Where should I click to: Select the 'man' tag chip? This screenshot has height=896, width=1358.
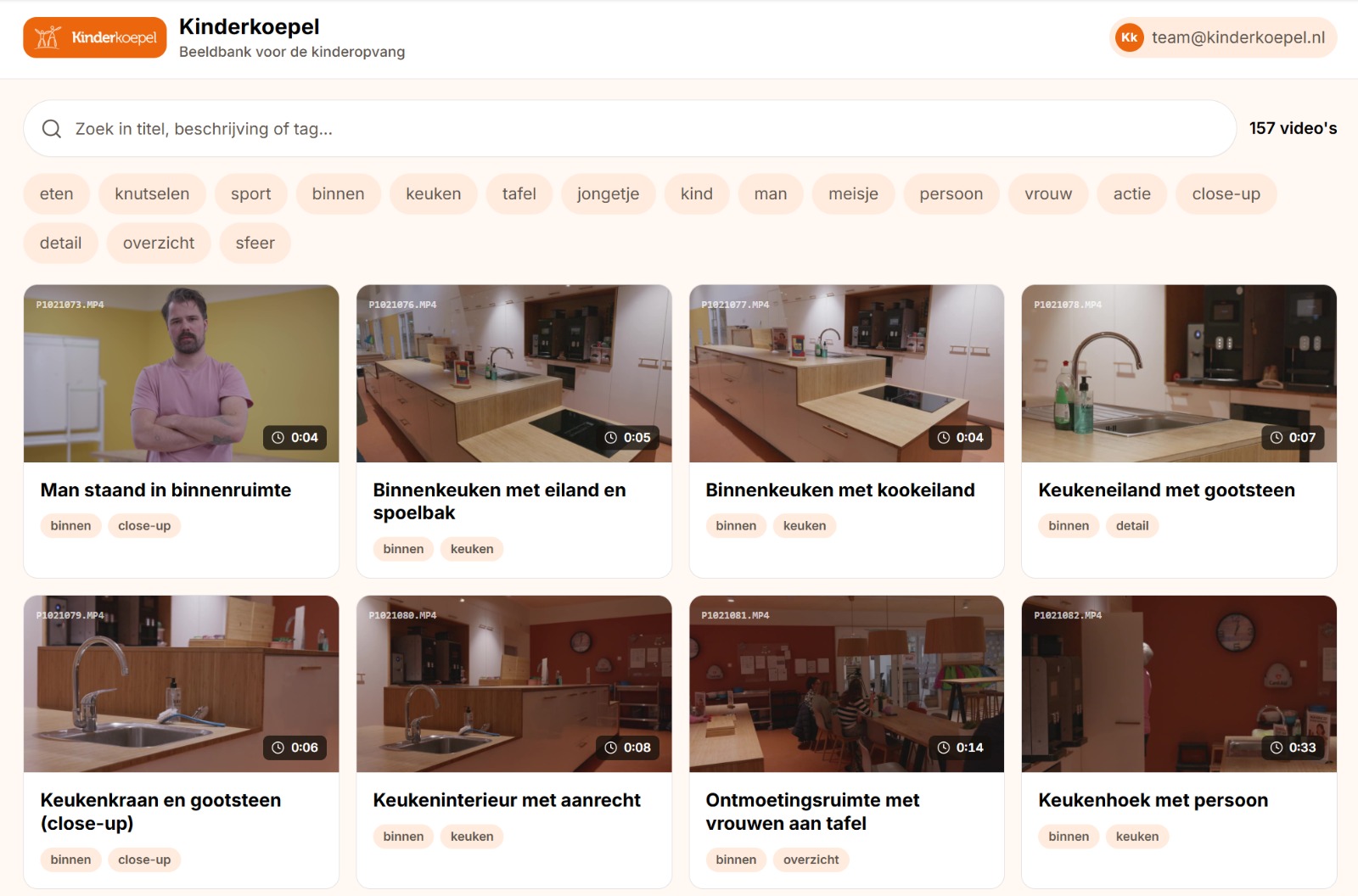click(x=771, y=193)
